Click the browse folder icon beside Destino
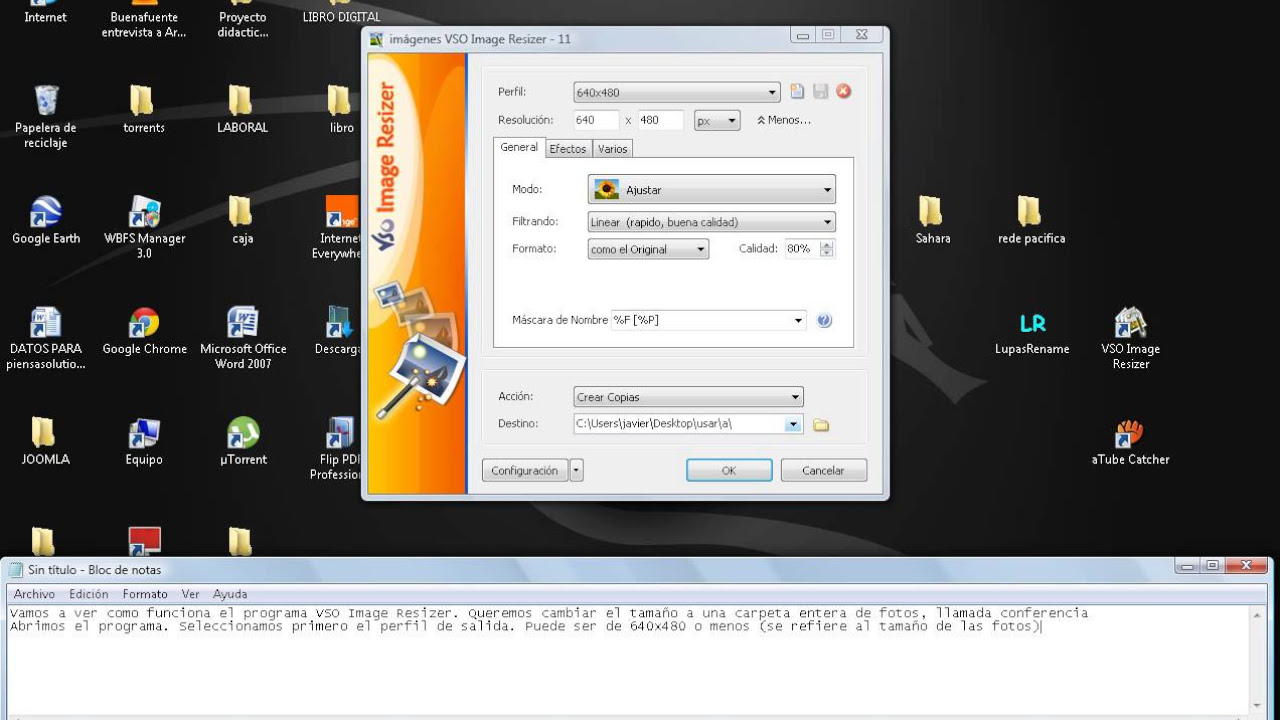Image resolution: width=1280 pixels, height=720 pixels. tap(821, 425)
